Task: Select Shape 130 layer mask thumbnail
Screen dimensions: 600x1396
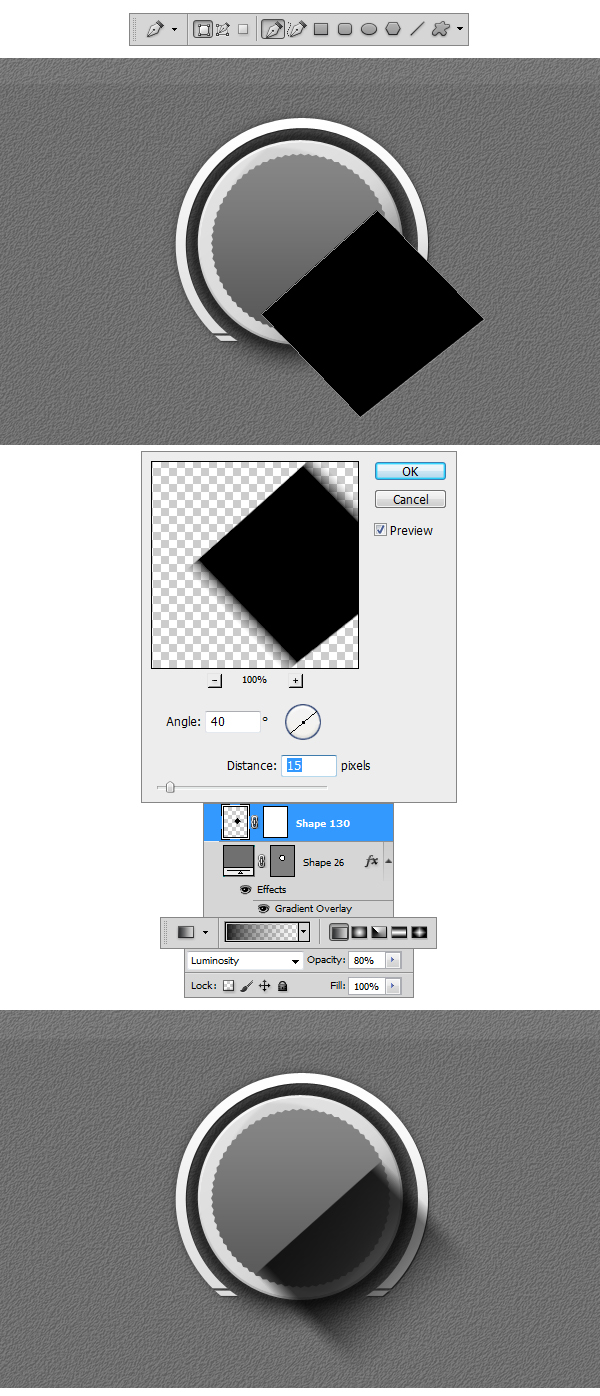Action: [275, 822]
